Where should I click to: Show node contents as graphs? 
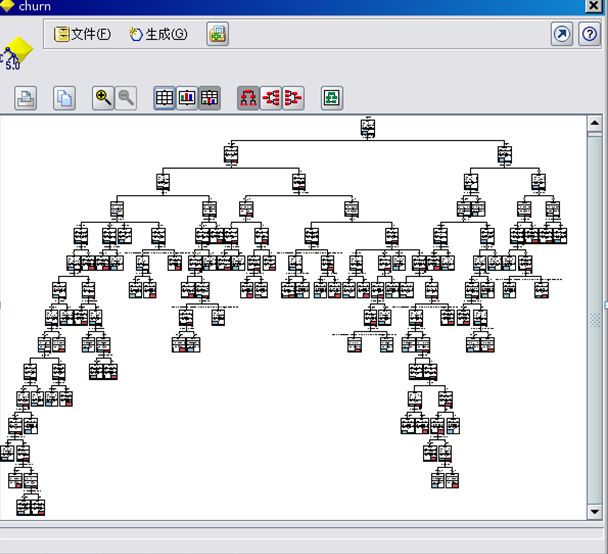[x=187, y=98]
